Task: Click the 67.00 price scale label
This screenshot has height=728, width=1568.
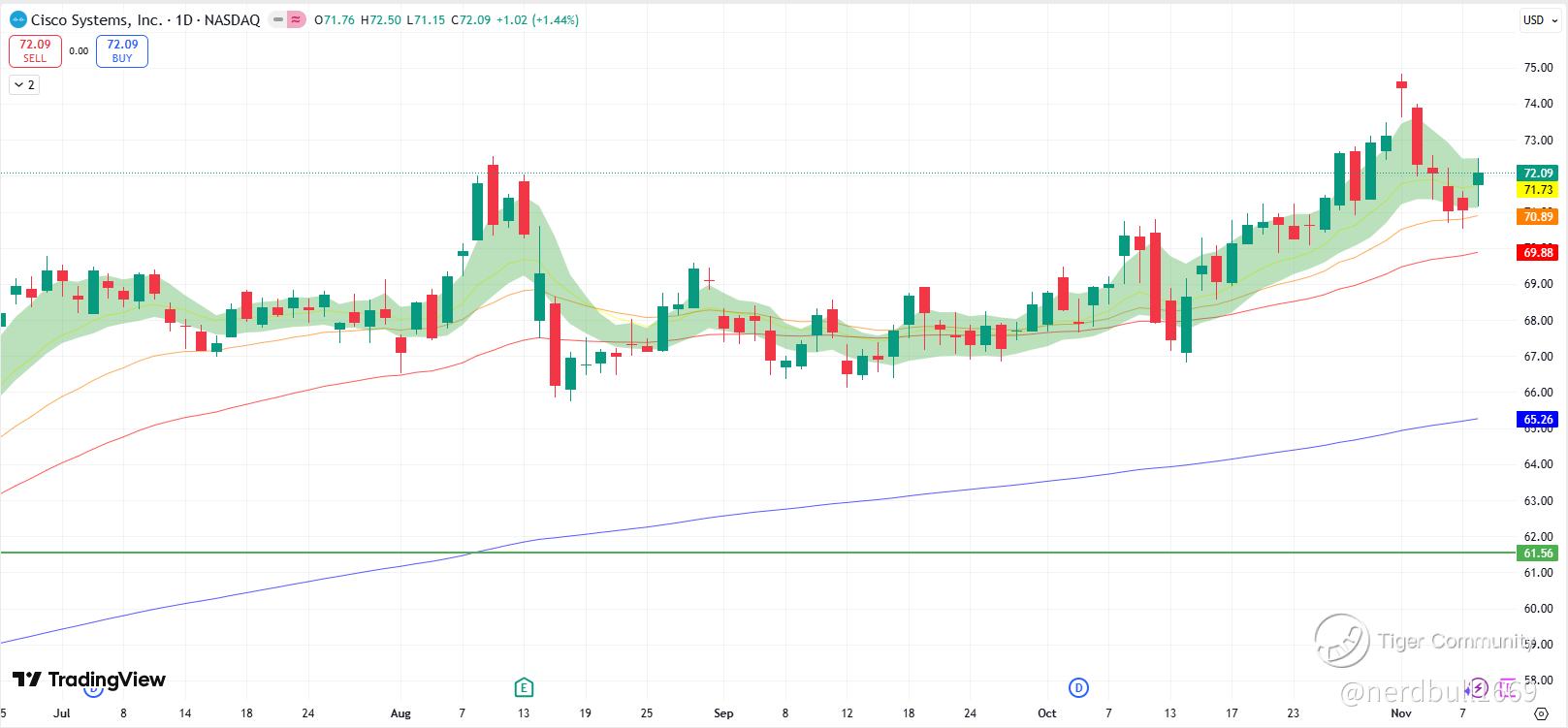Action: pos(1539,357)
